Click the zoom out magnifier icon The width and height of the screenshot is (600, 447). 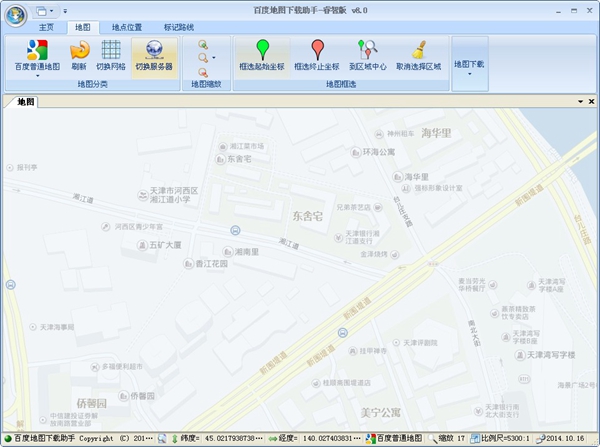(204, 72)
